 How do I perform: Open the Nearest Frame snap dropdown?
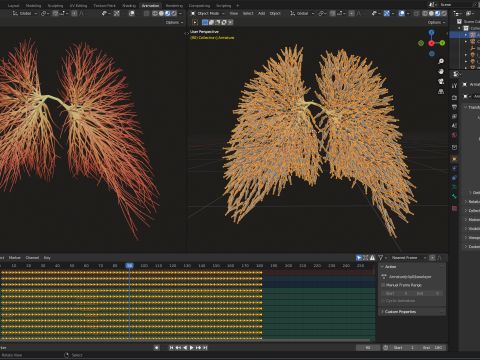tap(408, 258)
